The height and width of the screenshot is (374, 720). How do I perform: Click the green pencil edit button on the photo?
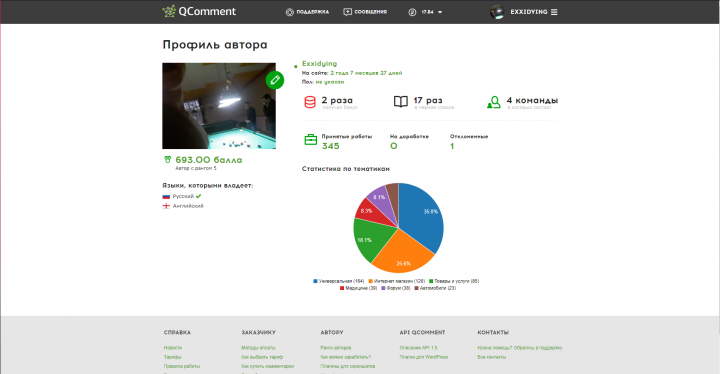pyautogui.click(x=275, y=80)
